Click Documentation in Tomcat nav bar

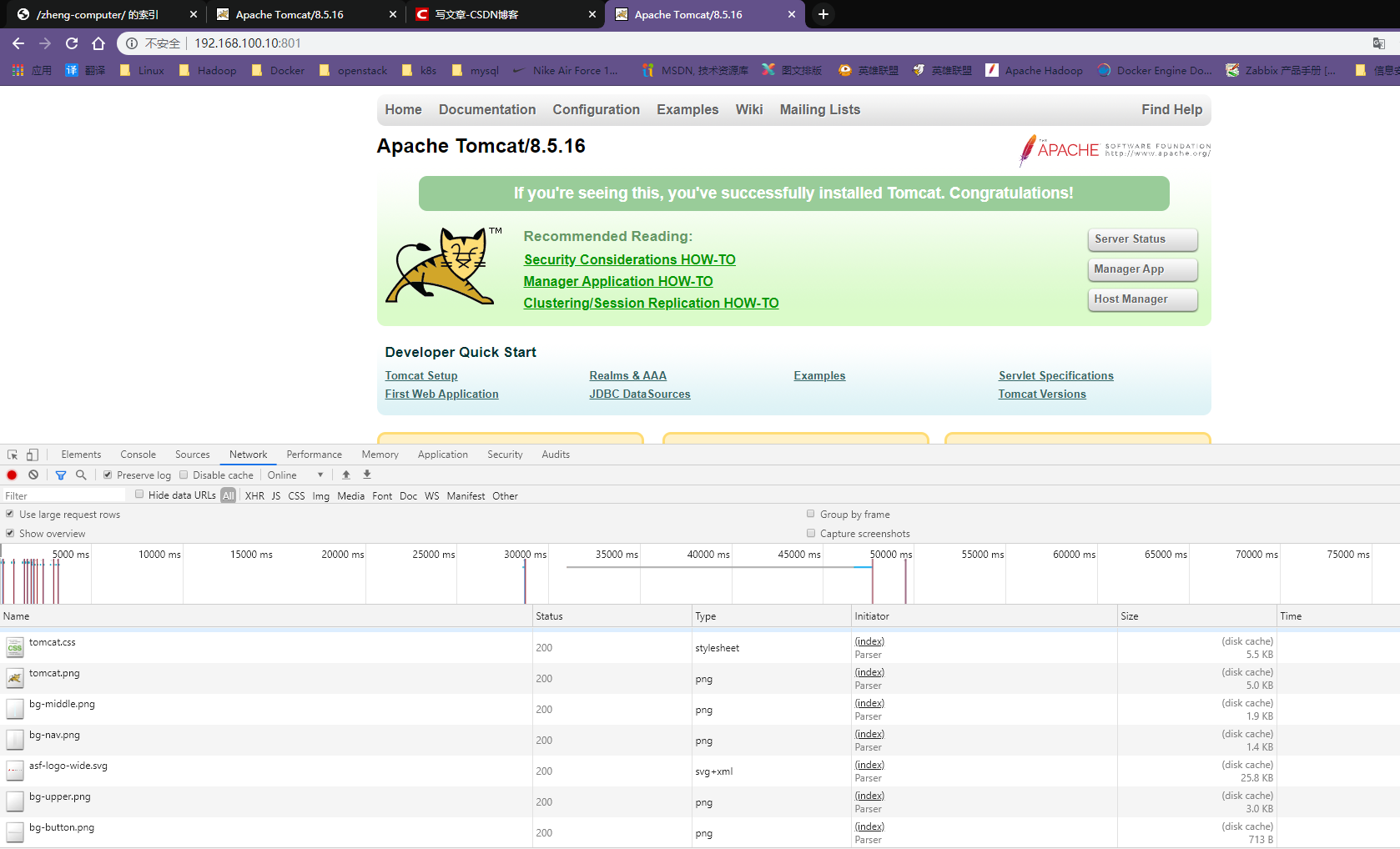click(x=487, y=110)
